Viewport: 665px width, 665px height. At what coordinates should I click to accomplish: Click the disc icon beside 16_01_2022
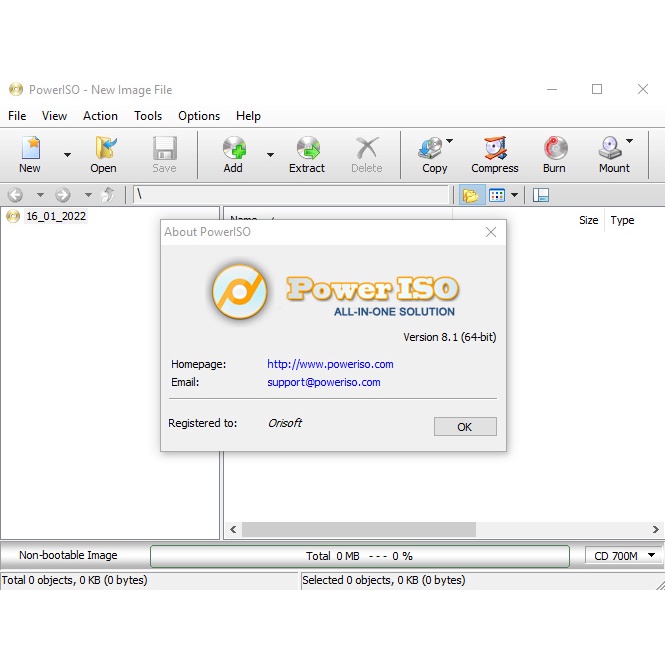click(x=13, y=216)
